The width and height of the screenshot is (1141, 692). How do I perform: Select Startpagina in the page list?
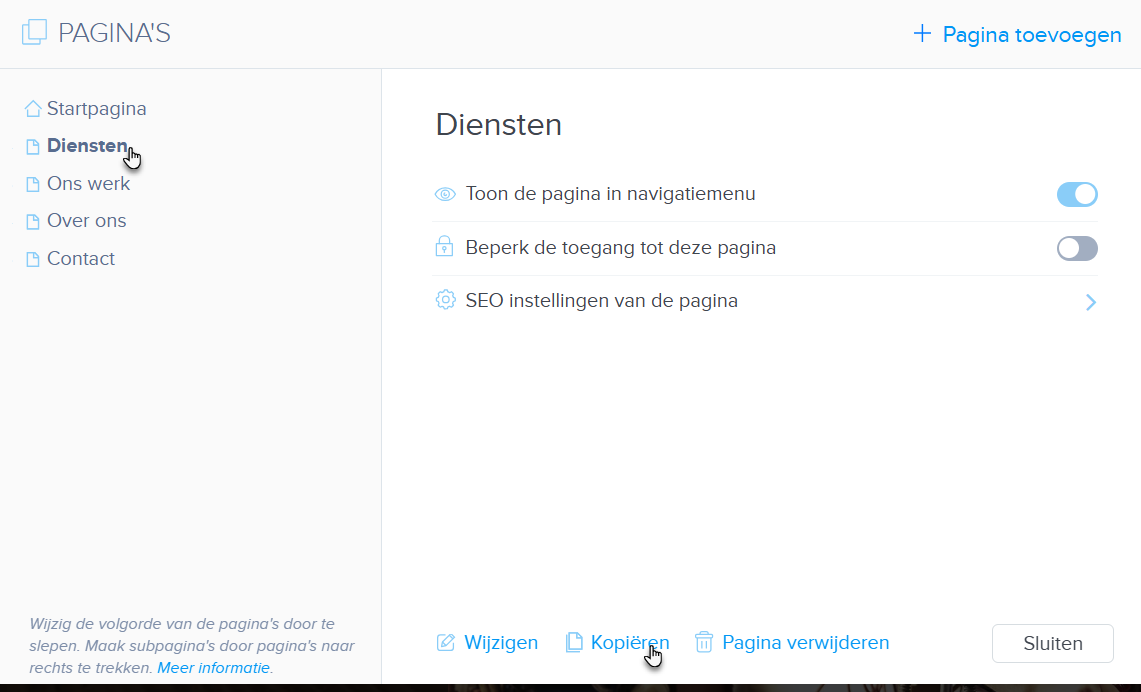point(97,108)
